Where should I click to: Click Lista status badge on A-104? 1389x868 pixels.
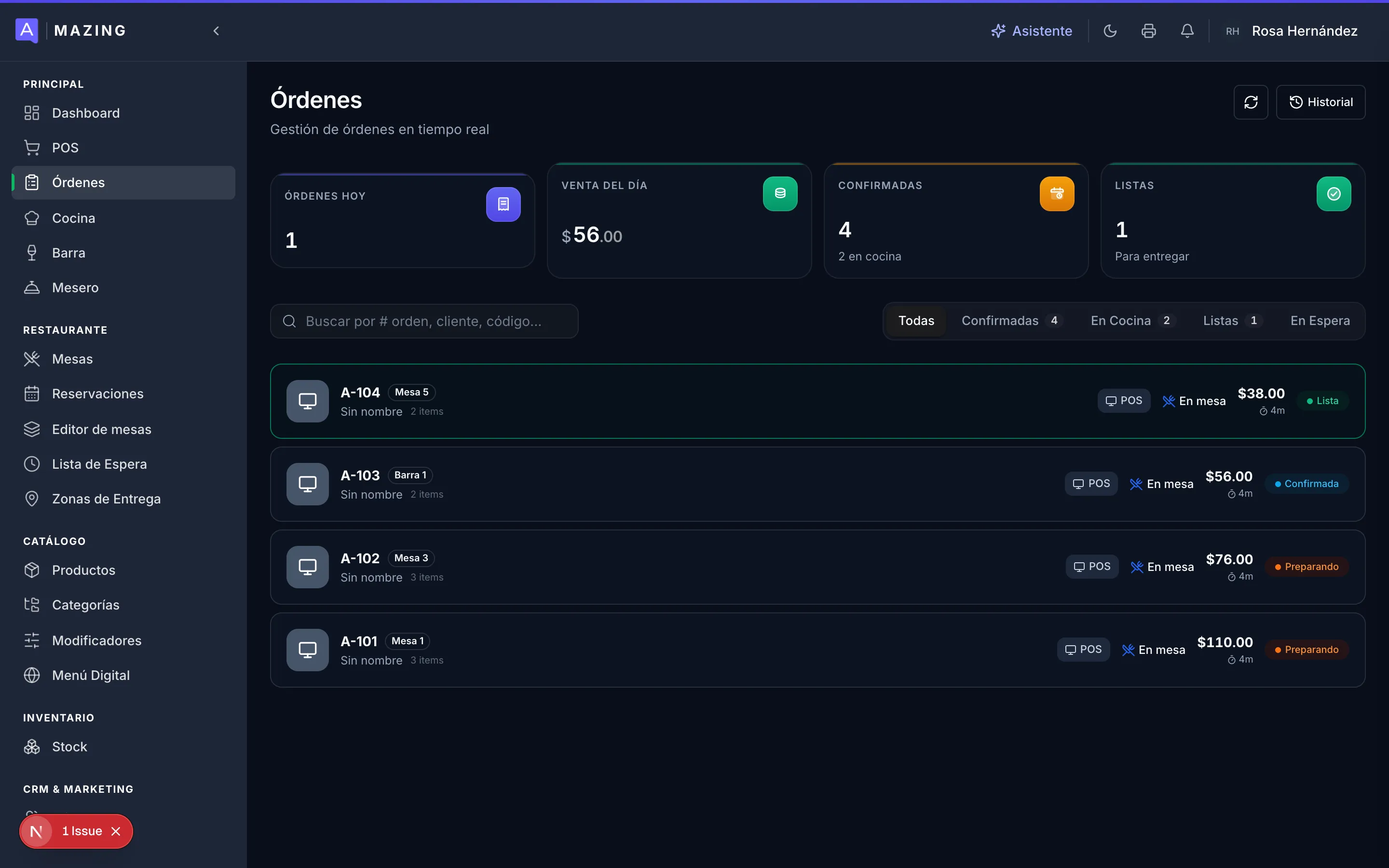(1322, 401)
